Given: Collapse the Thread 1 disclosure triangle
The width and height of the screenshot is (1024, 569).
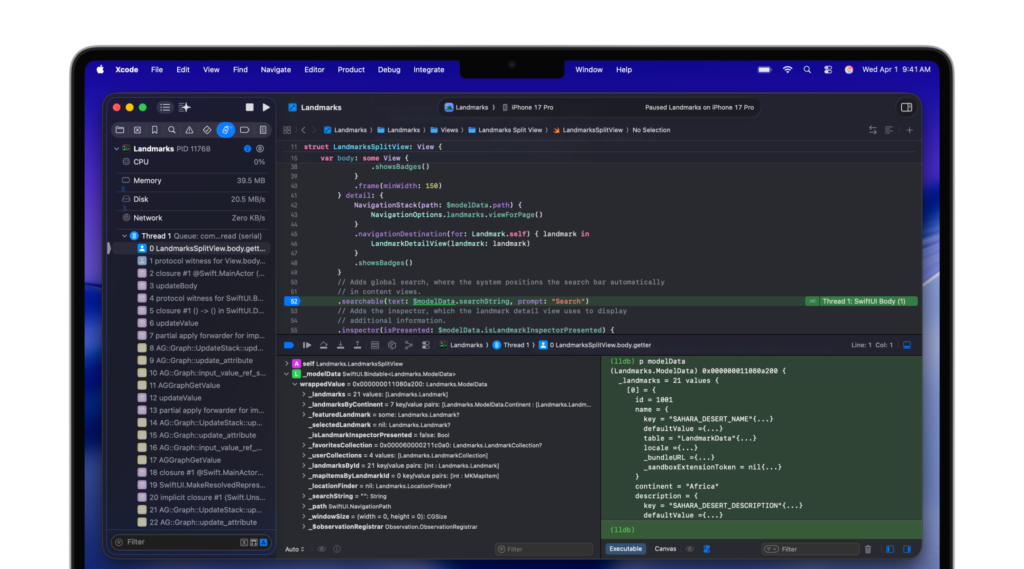Looking at the screenshot, I should point(124,236).
